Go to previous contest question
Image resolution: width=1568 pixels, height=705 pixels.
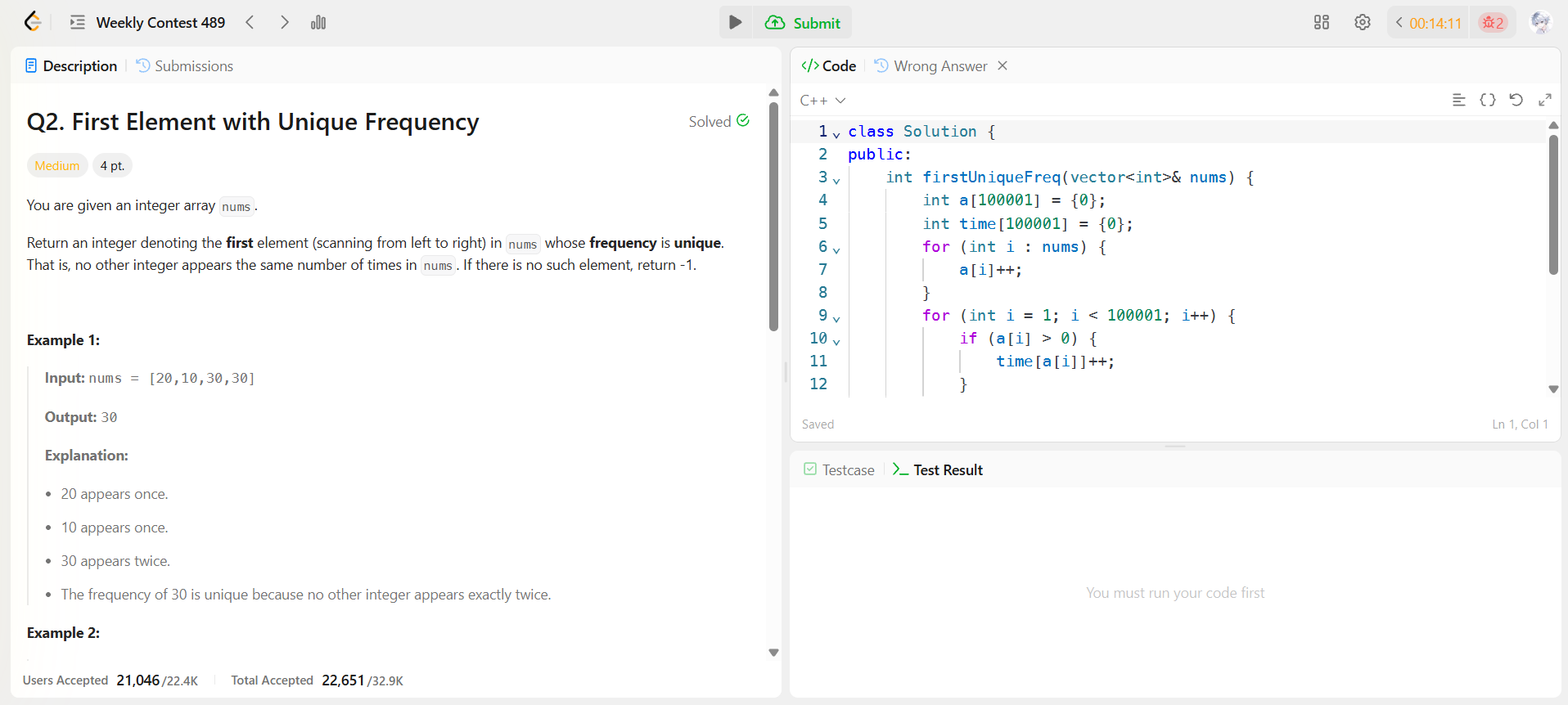pyautogui.click(x=250, y=22)
